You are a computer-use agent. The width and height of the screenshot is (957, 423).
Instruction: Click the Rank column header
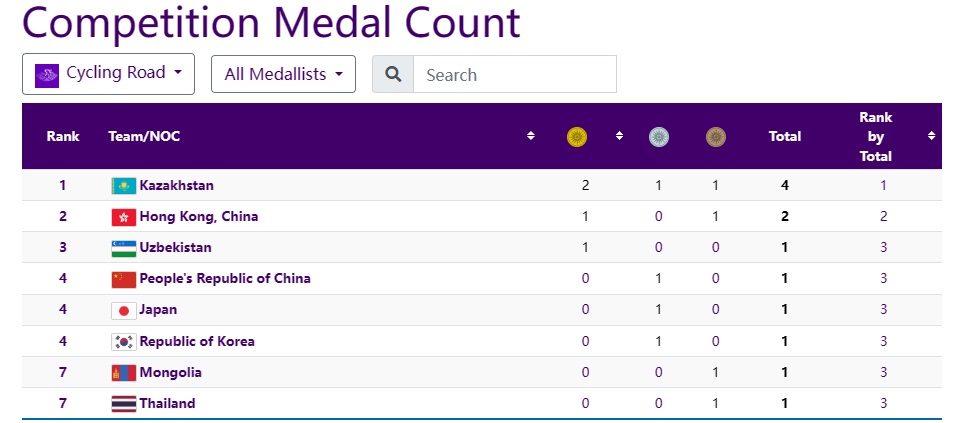(x=63, y=137)
